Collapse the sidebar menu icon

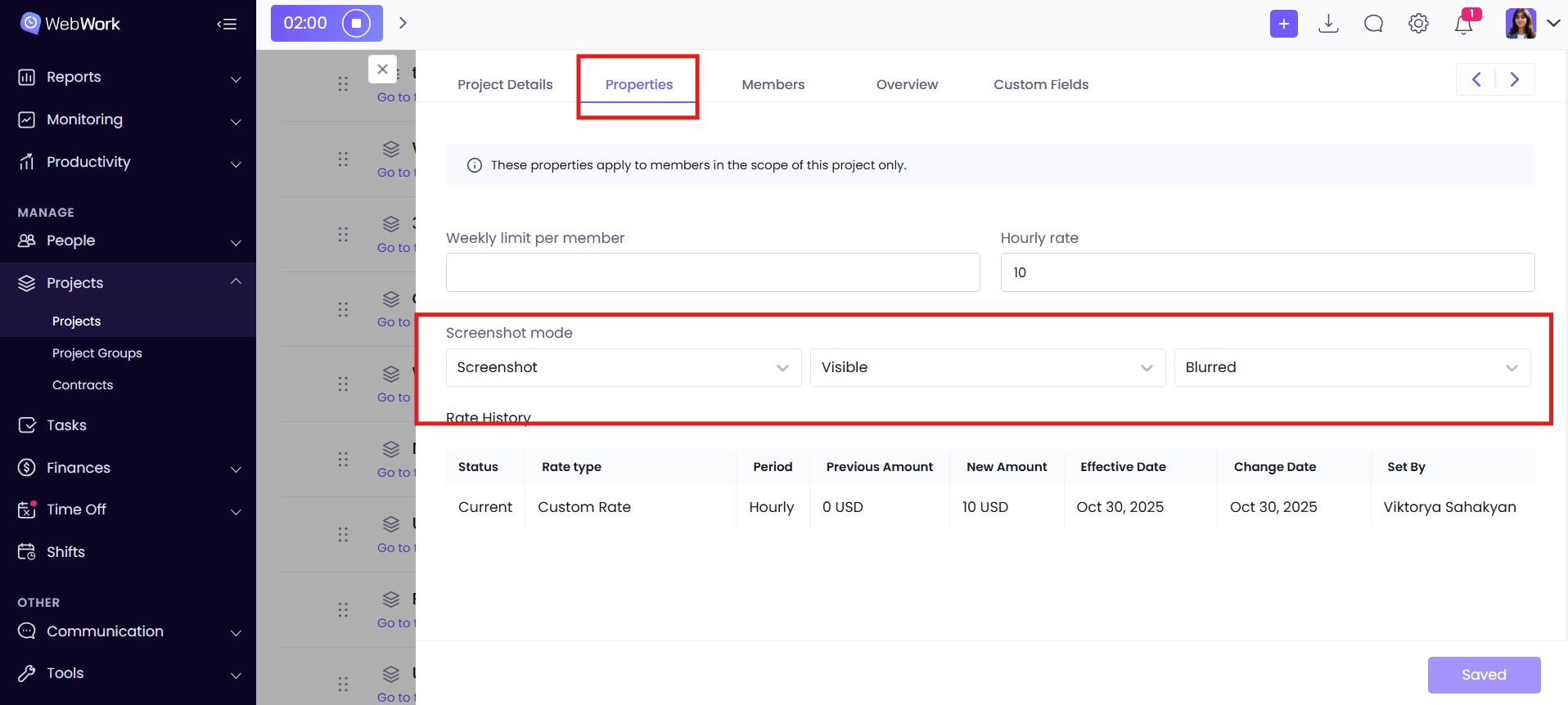[x=227, y=24]
